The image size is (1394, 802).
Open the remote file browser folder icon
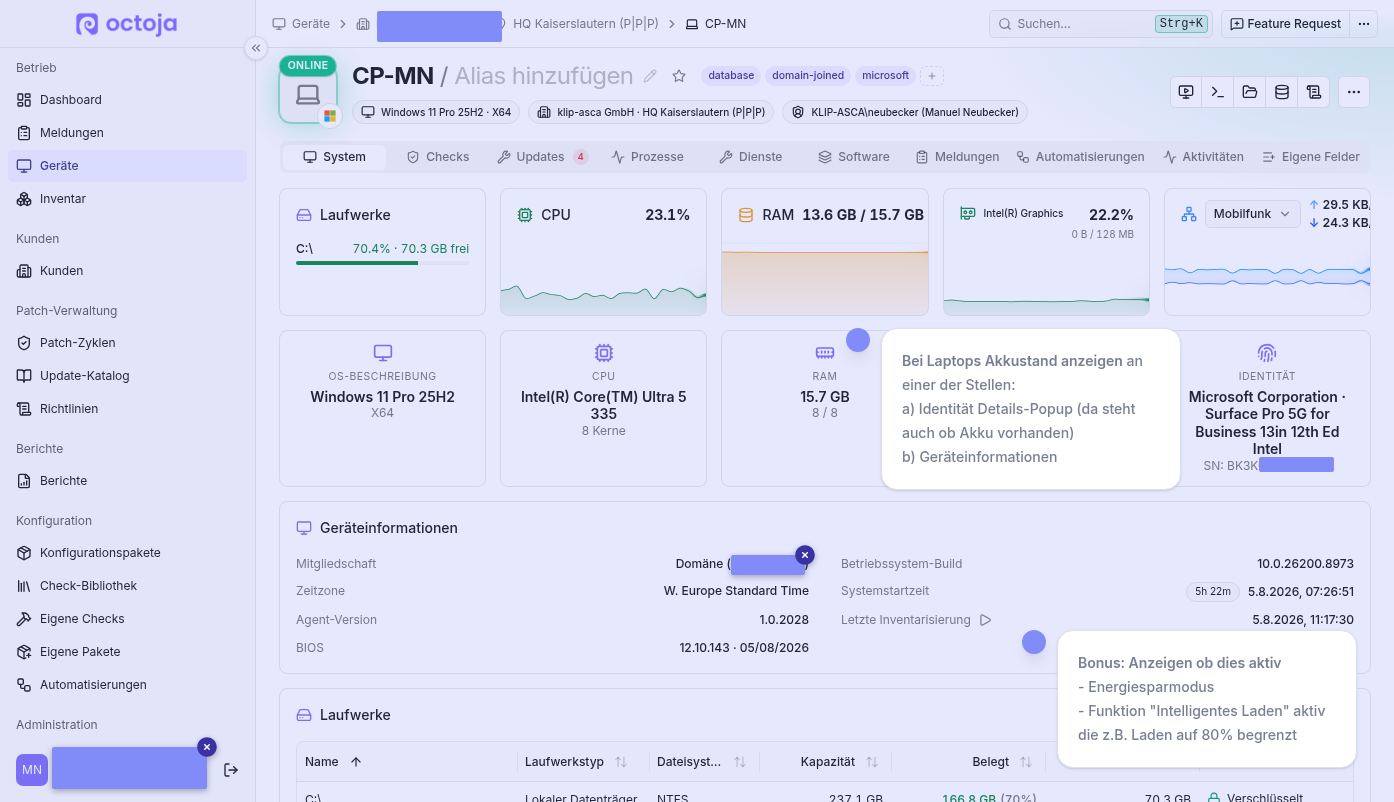tap(1250, 92)
